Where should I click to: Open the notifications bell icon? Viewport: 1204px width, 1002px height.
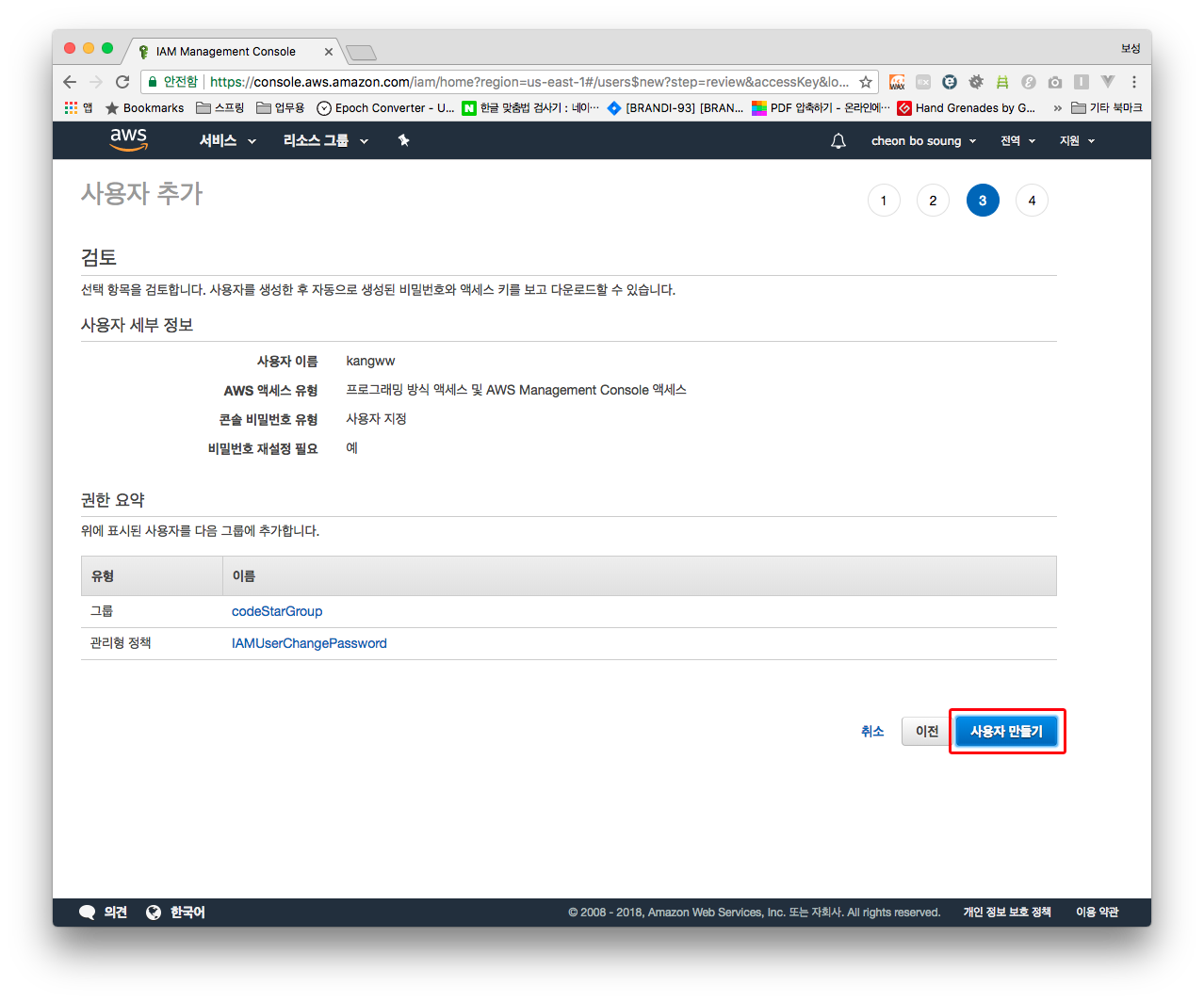838,141
